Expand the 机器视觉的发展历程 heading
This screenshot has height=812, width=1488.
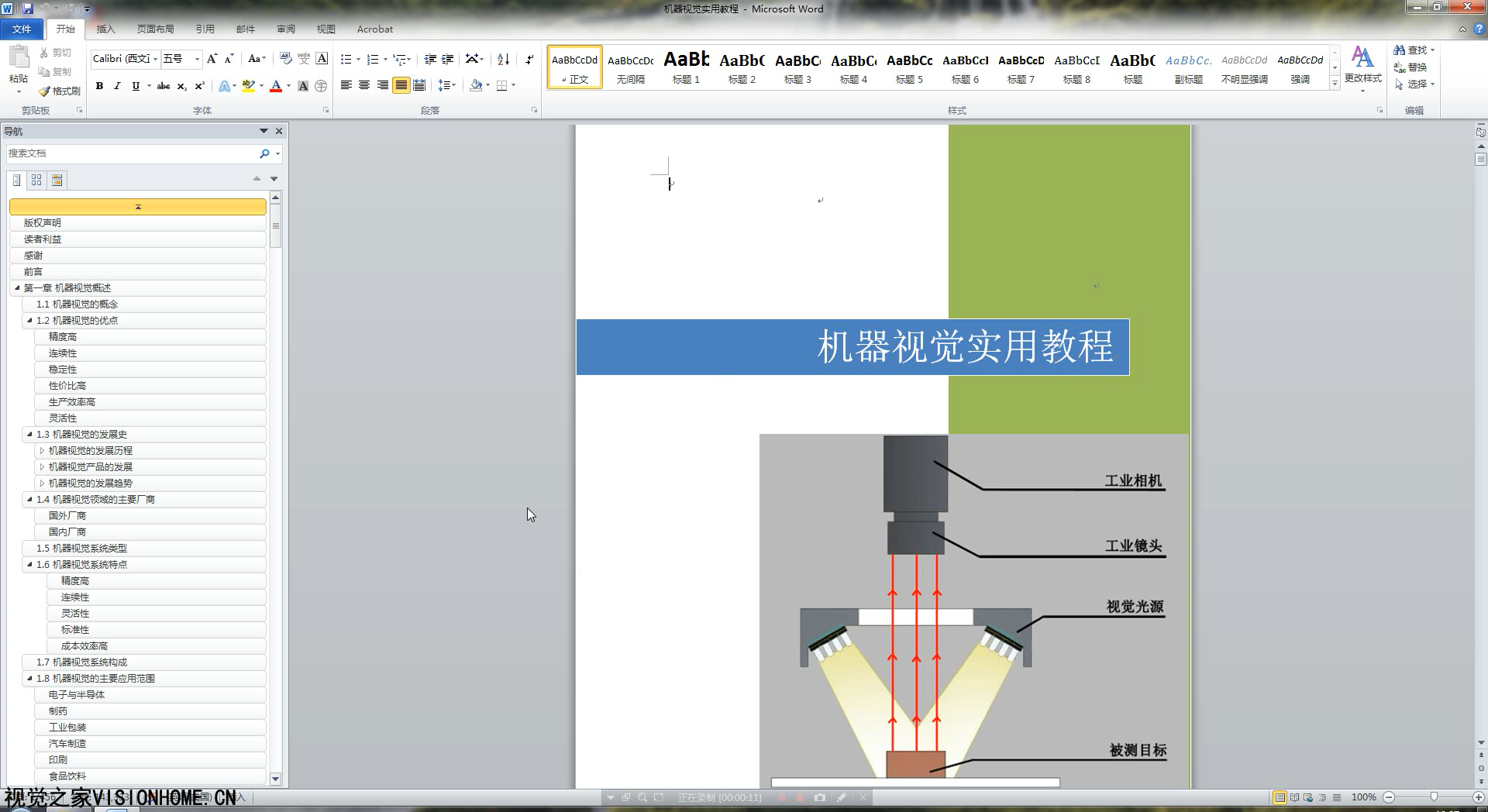click(42, 451)
